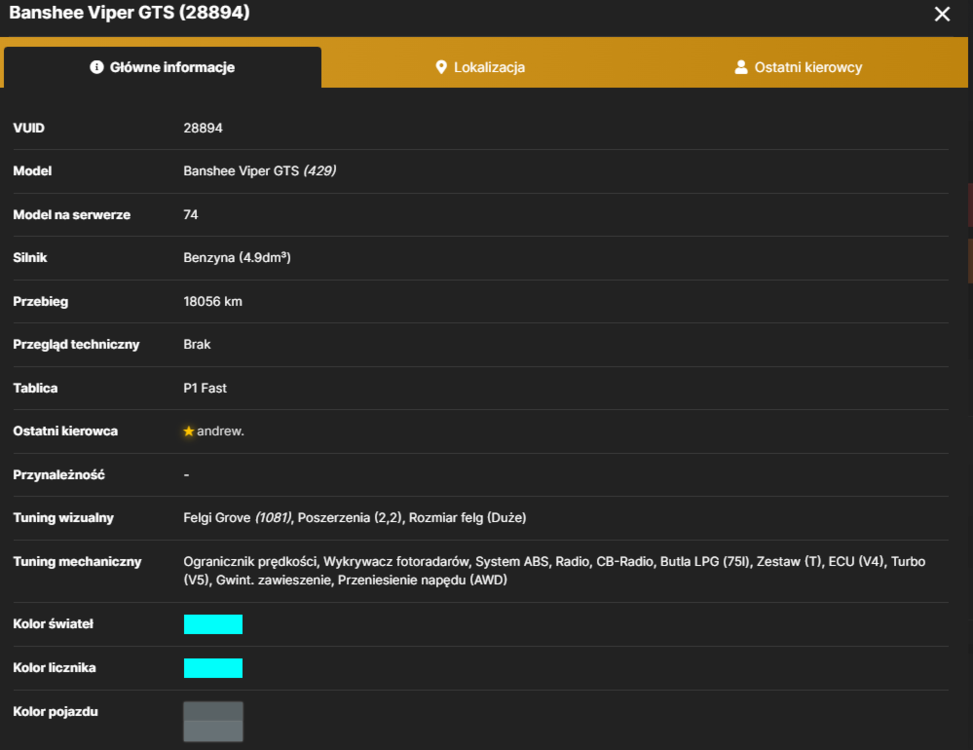Click the Kolor świateł cyan swatch

pyautogui.click(x=213, y=624)
